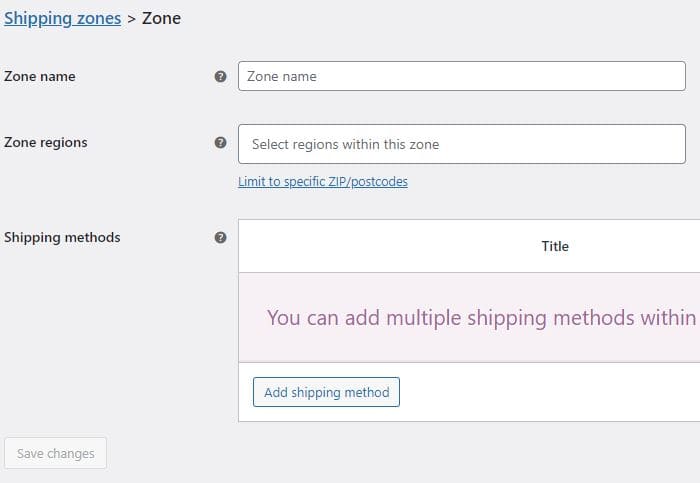The height and width of the screenshot is (483, 700).
Task: Click the methods table header row left of Title
Action: [x=388, y=246]
